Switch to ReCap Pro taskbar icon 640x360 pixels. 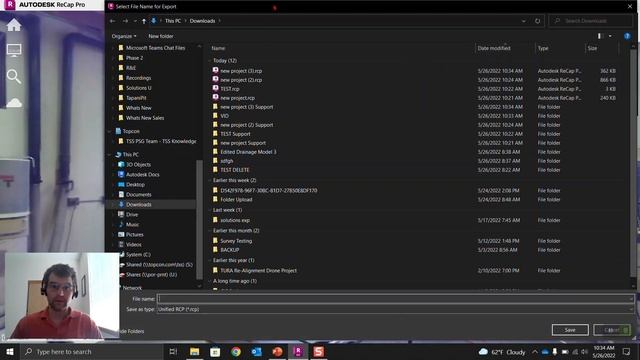click(298, 351)
